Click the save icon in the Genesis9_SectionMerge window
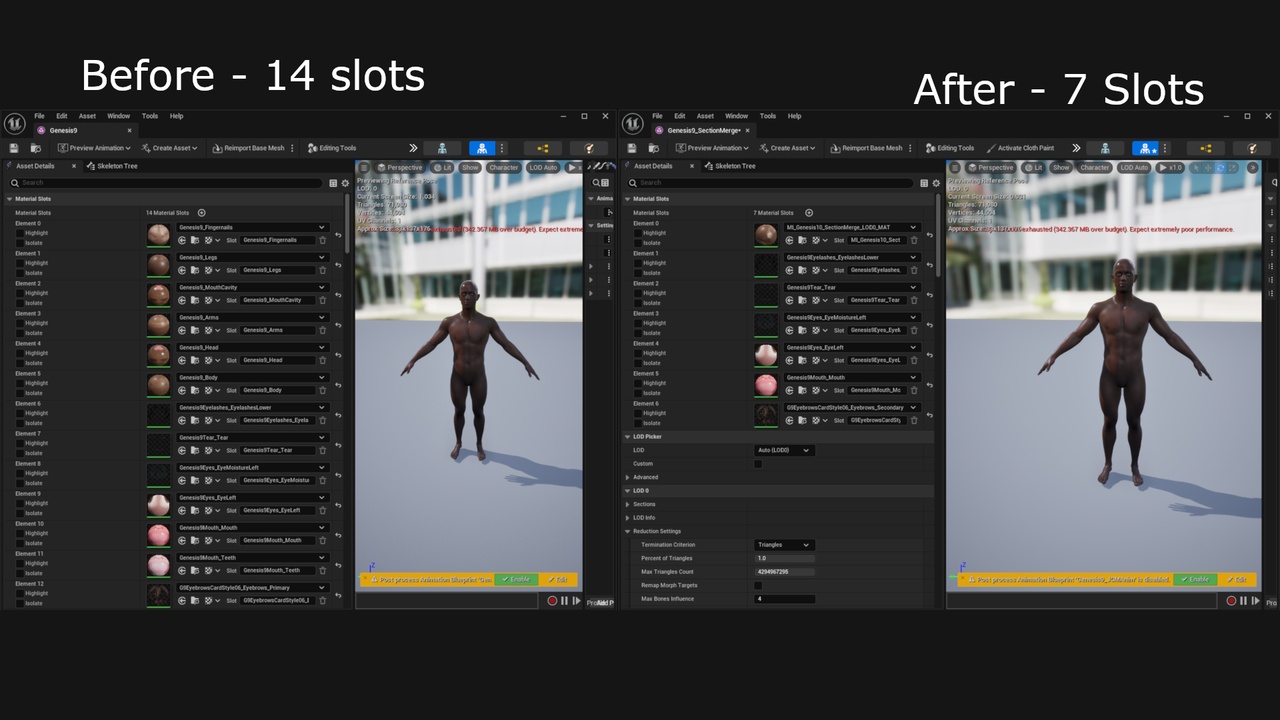 (x=631, y=148)
